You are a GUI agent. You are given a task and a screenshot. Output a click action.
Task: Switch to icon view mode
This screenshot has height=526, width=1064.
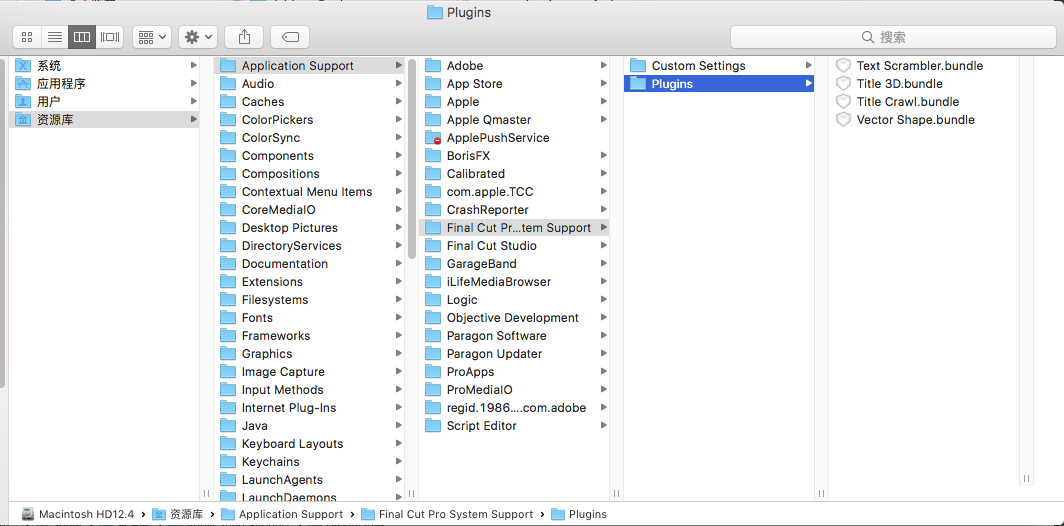pyautogui.click(x=27, y=37)
